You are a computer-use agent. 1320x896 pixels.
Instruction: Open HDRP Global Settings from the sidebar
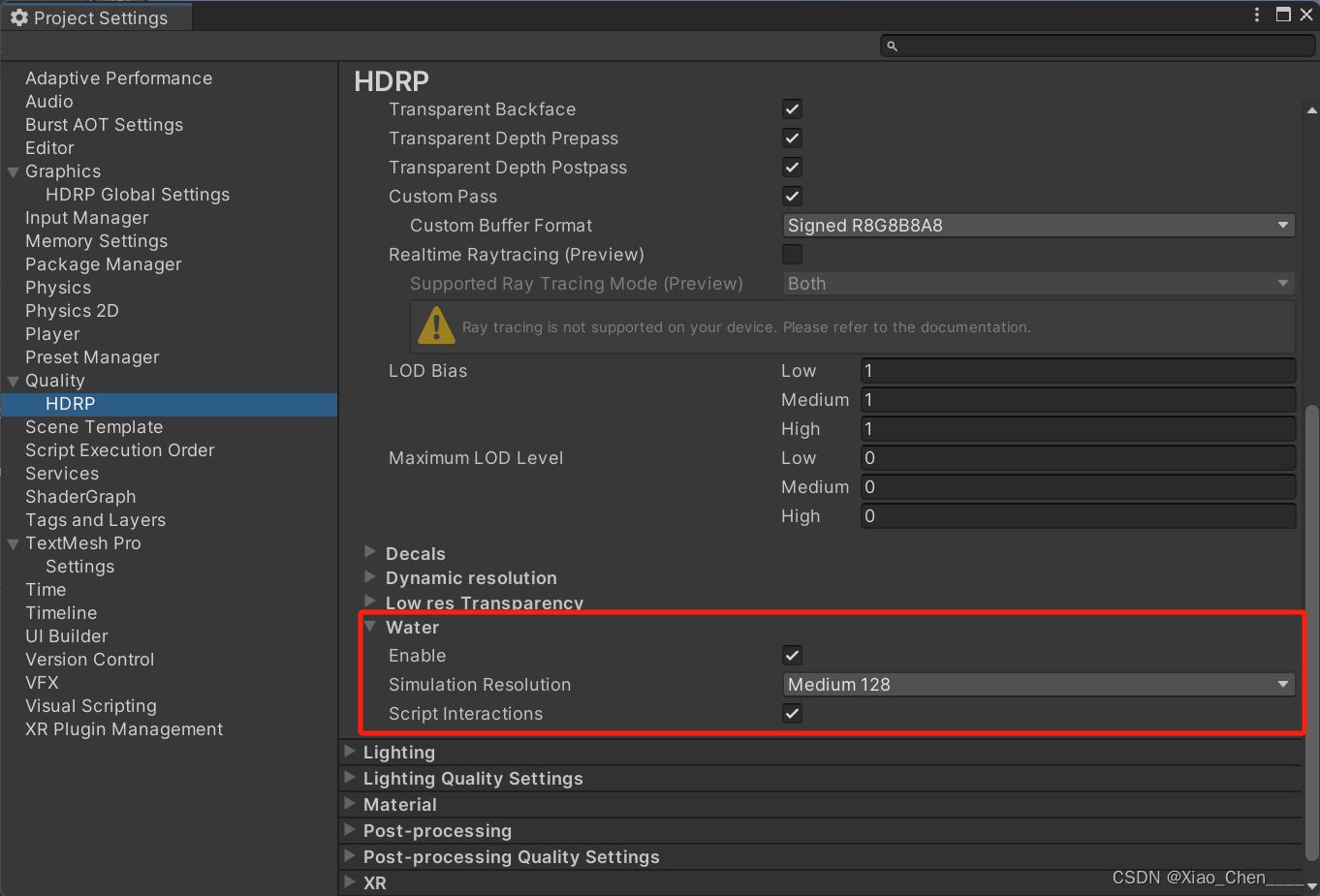pyautogui.click(x=138, y=194)
